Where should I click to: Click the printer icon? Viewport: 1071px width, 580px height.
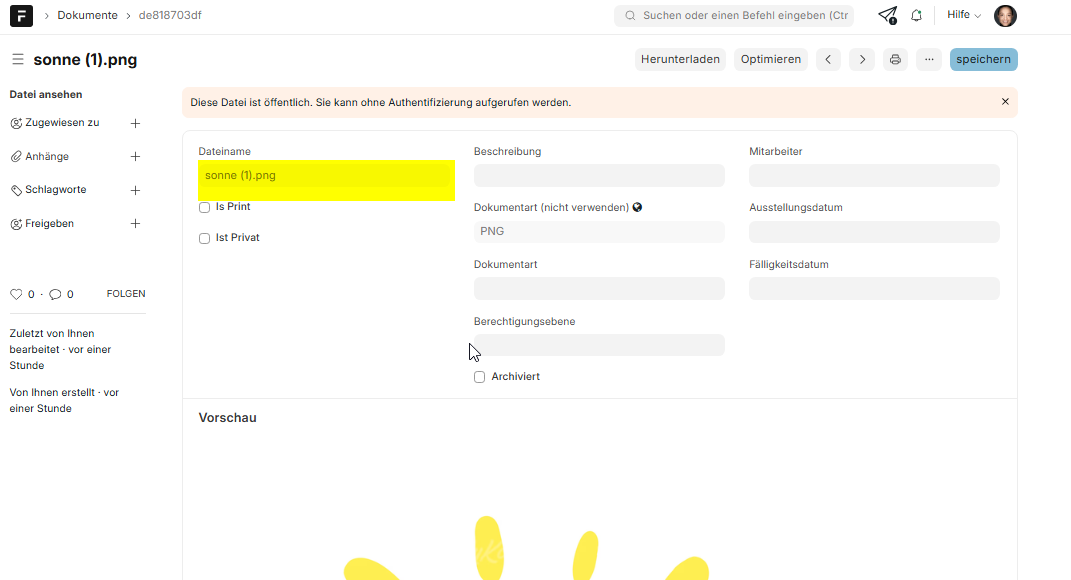[895, 60]
